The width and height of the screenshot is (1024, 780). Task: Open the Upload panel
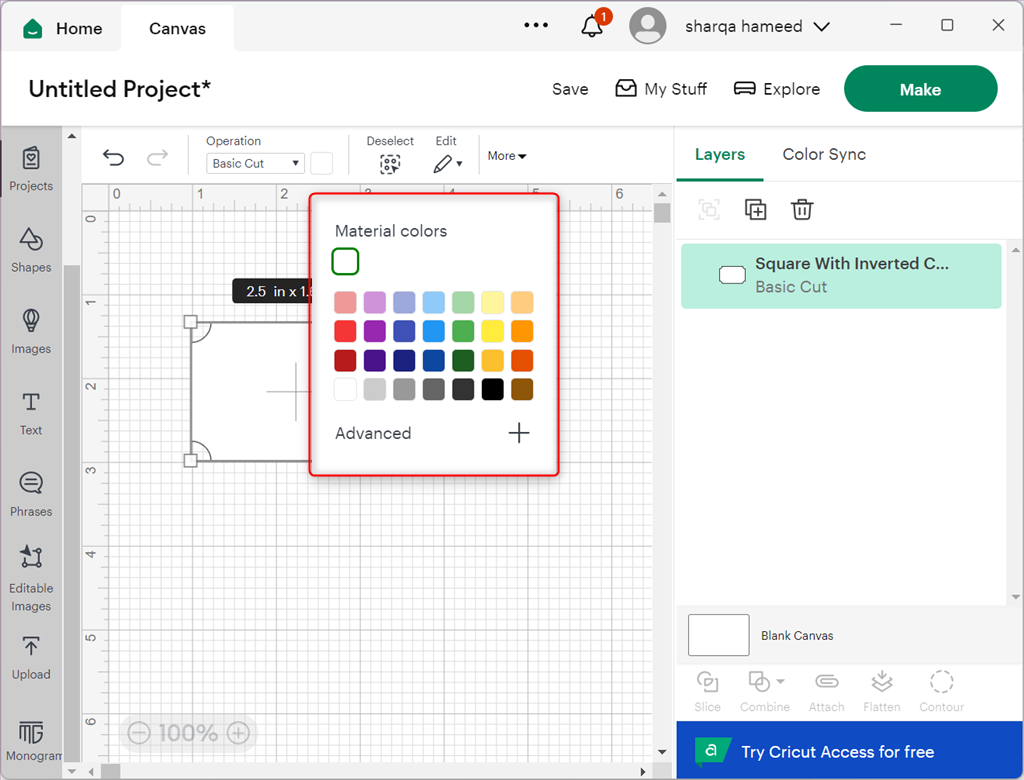(x=31, y=658)
